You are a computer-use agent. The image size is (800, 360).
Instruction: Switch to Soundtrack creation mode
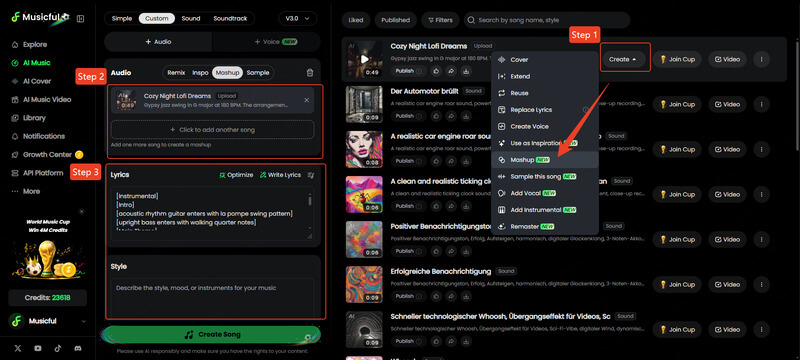coord(230,18)
